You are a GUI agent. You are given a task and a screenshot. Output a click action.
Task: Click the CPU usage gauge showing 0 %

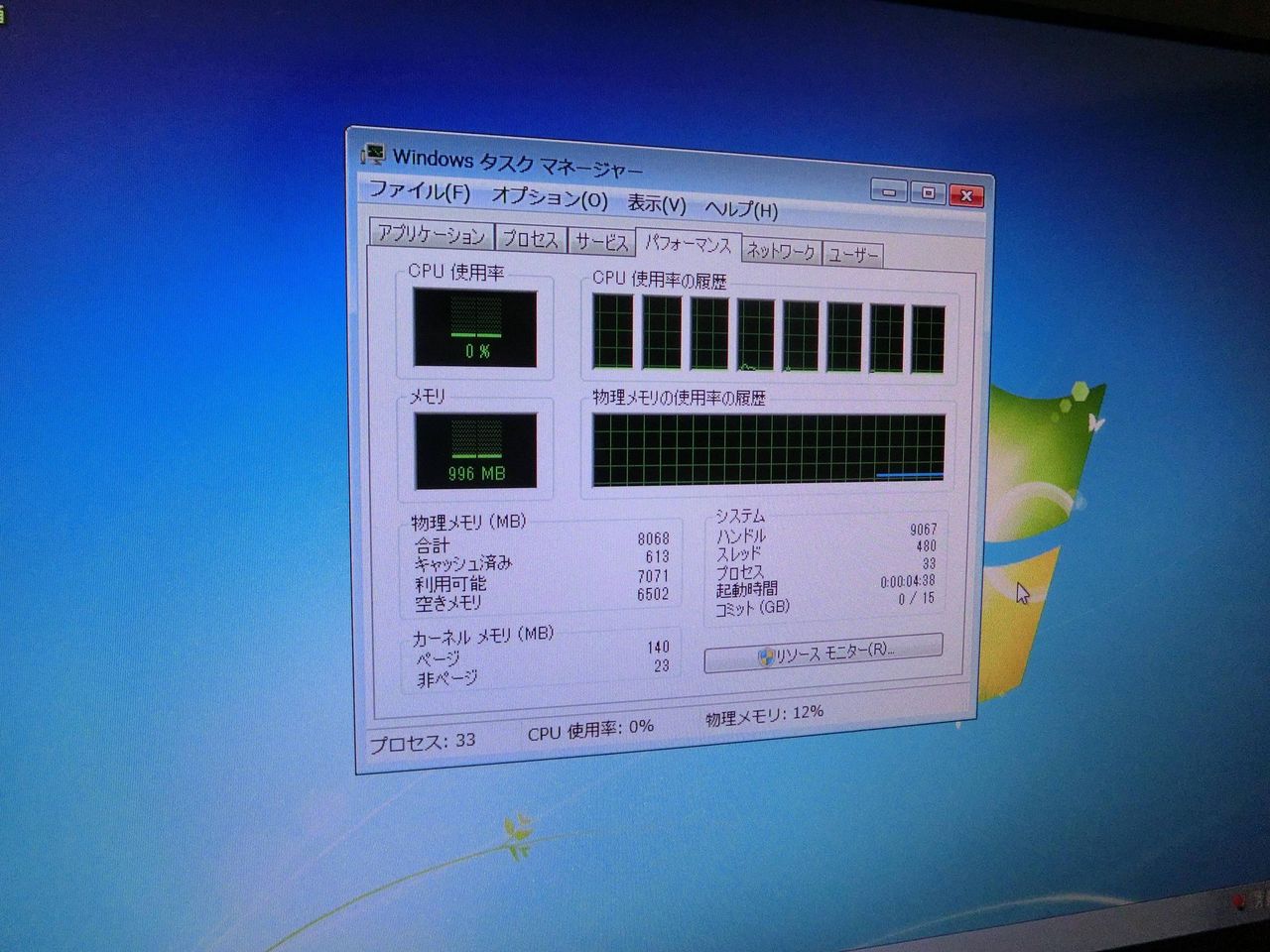click(475, 328)
